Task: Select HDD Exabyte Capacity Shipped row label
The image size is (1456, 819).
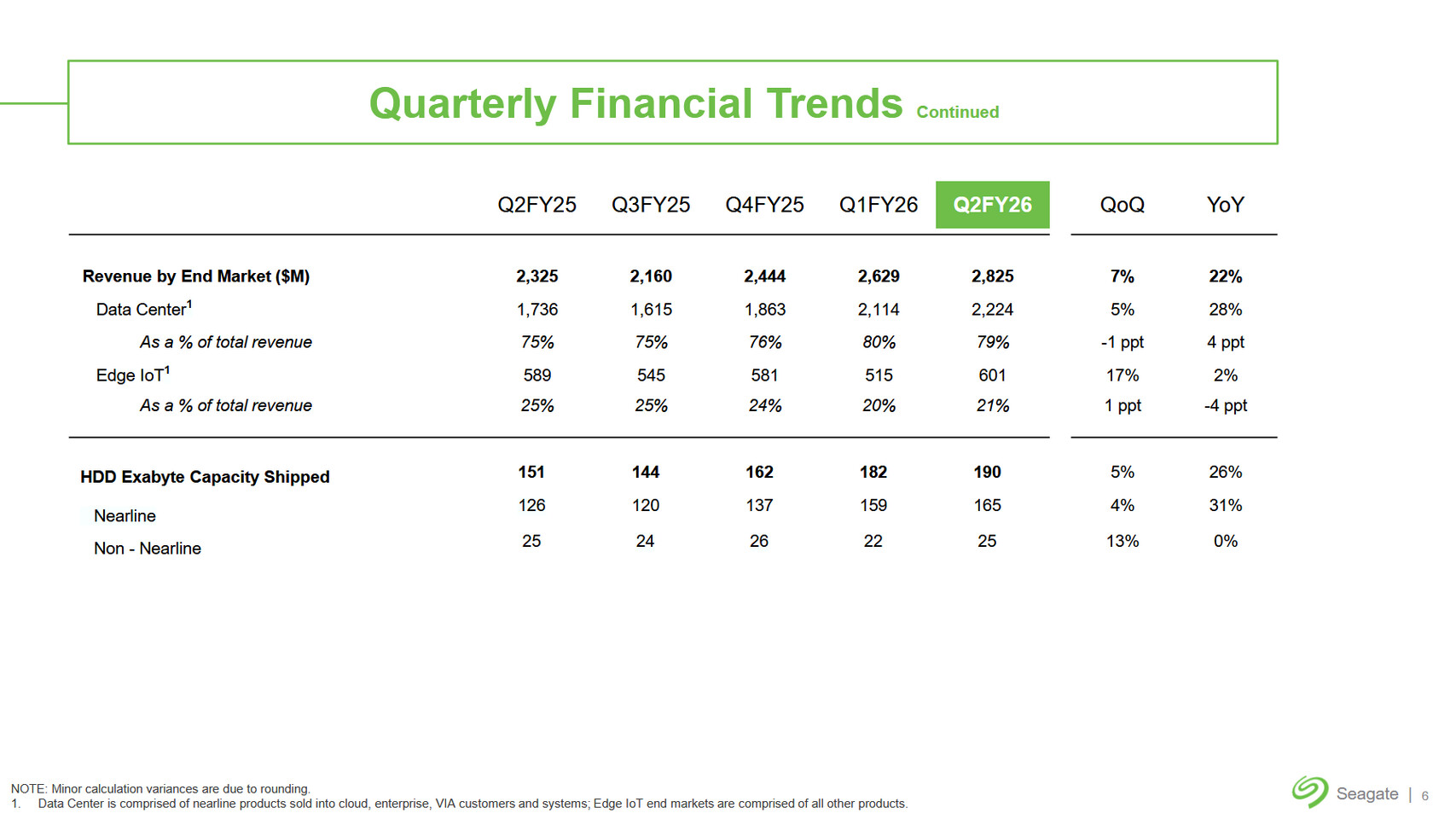Action: pos(205,477)
